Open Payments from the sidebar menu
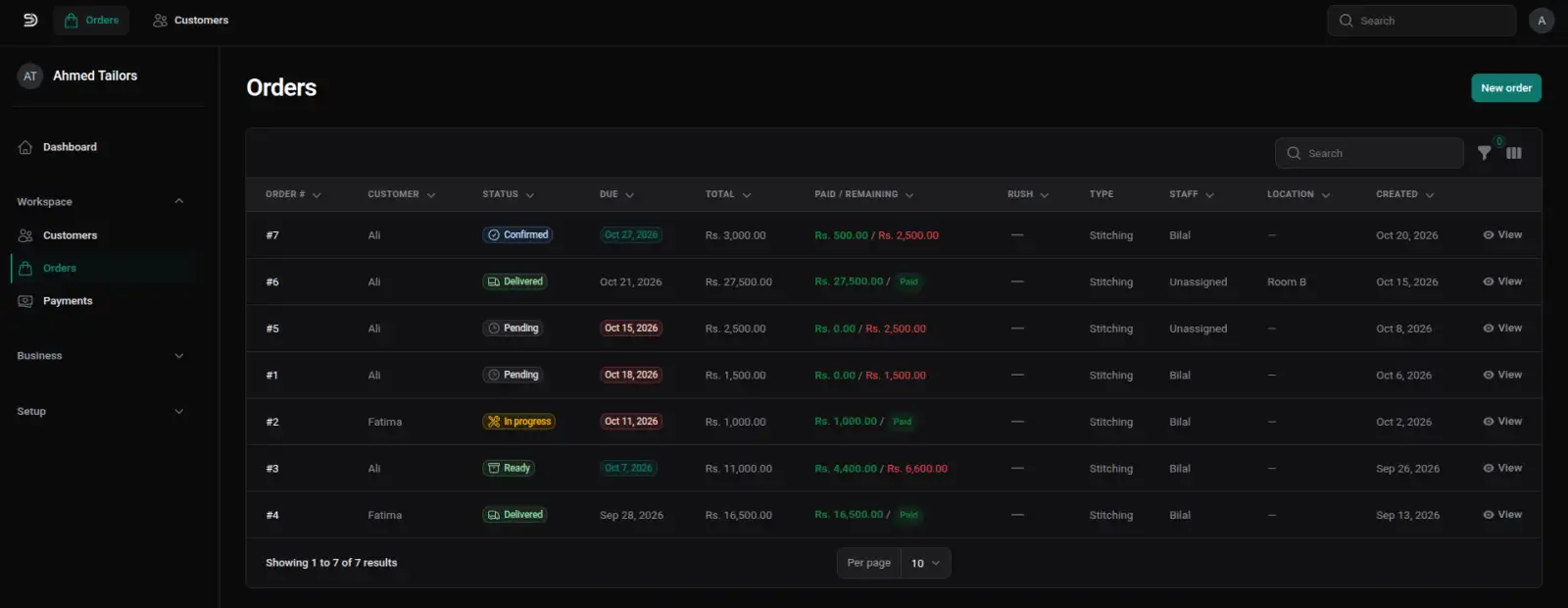This screenshot has width=1568, height=608. 106,301
